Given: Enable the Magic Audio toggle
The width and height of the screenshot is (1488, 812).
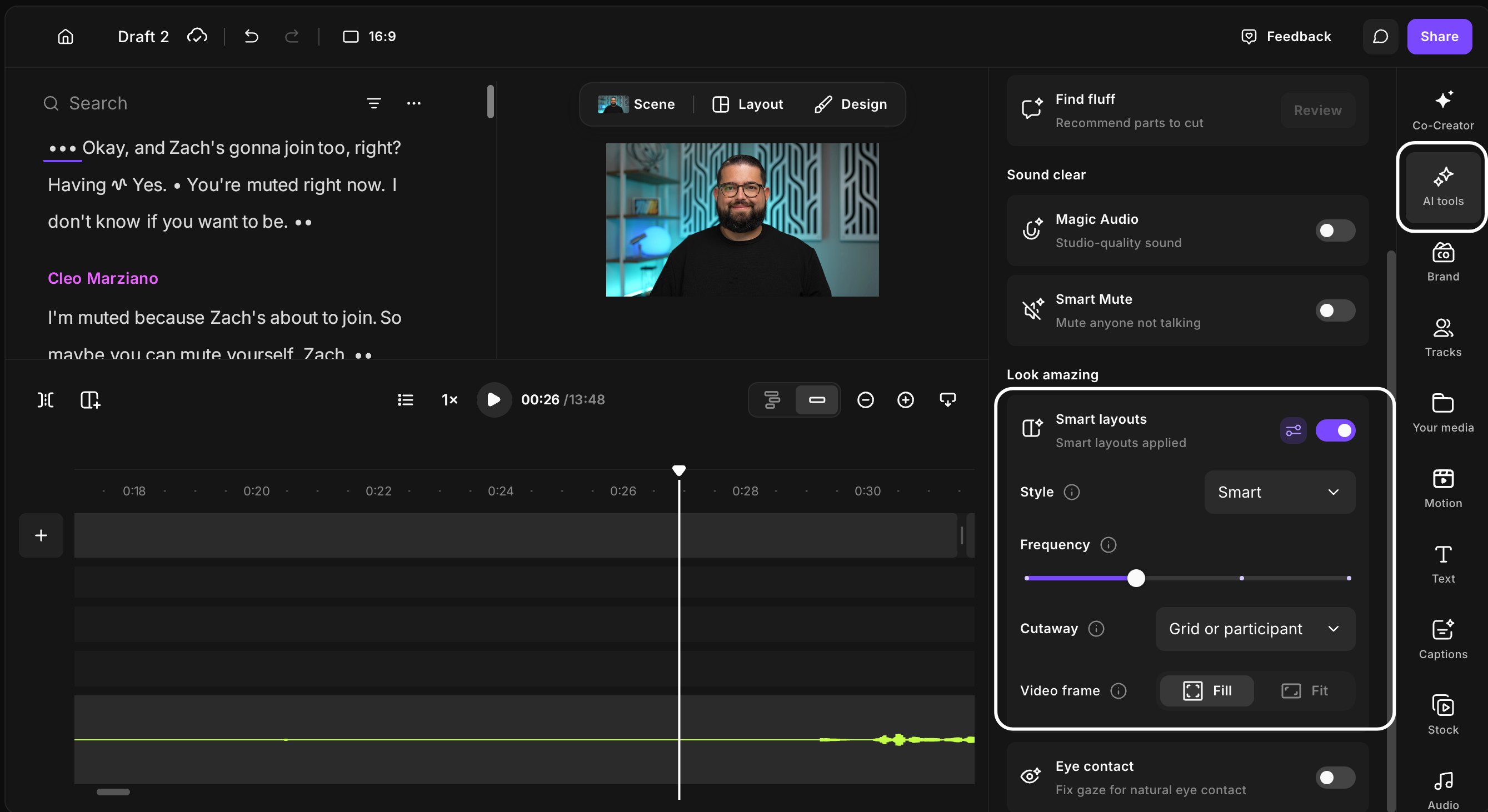Looking at the screenshot, I should point(1335,230).
